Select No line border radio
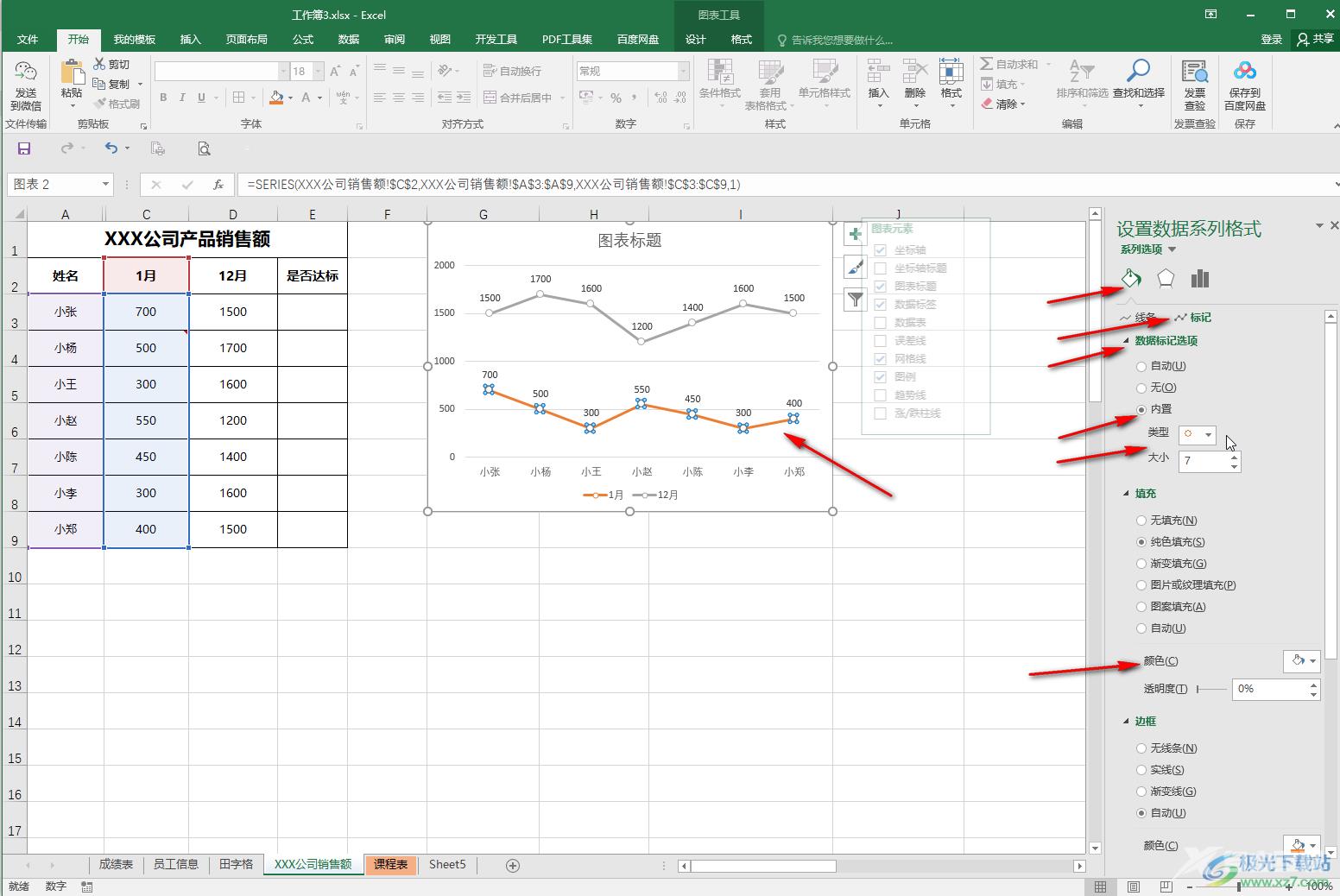 coord(1141,748)
